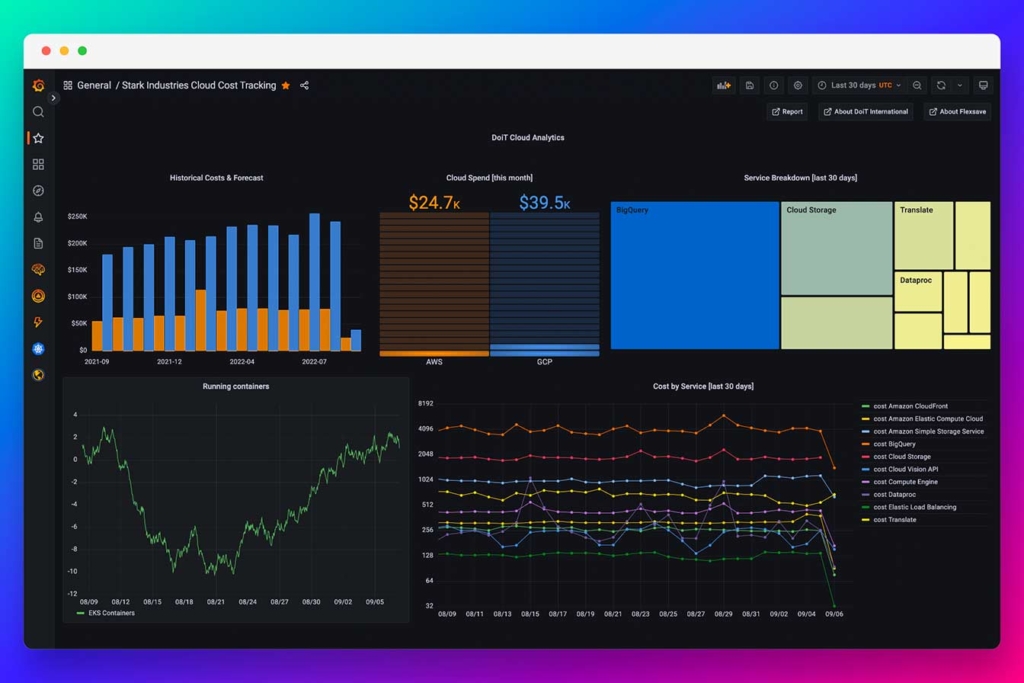Share the dashboard via share icon
The width and height of the screenshot is (1024, 683).
click(304, 86)
